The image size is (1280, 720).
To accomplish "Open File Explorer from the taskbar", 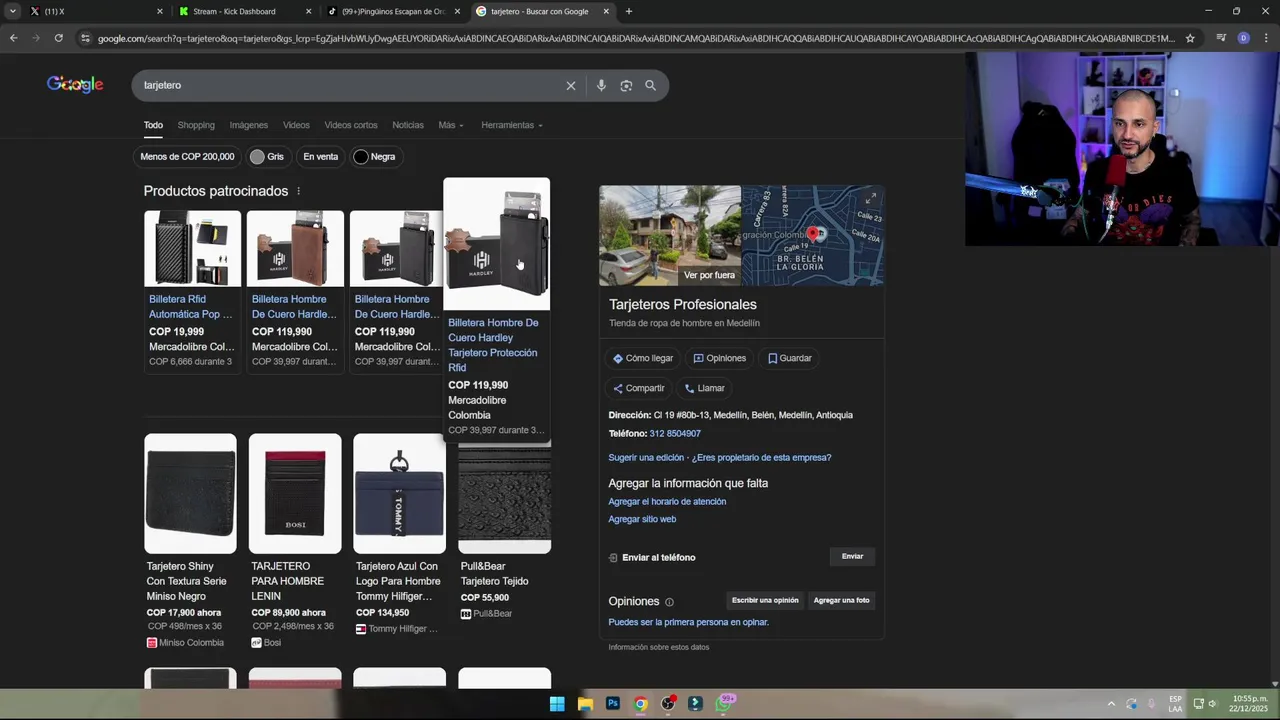I will point(585,704).
